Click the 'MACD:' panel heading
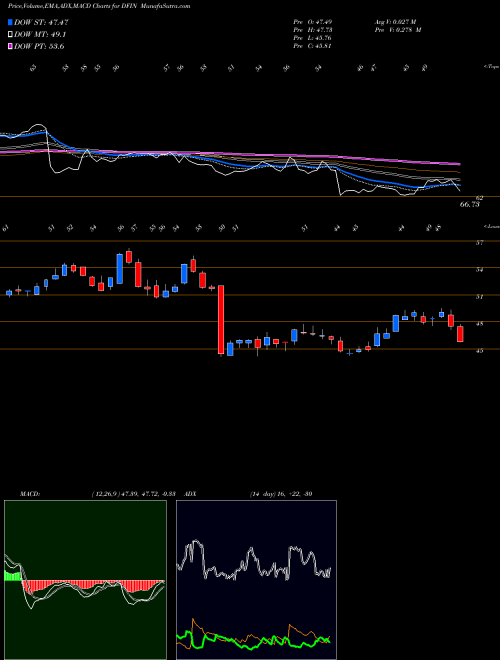This screenshot has height=660, width=500. [30, 494]
